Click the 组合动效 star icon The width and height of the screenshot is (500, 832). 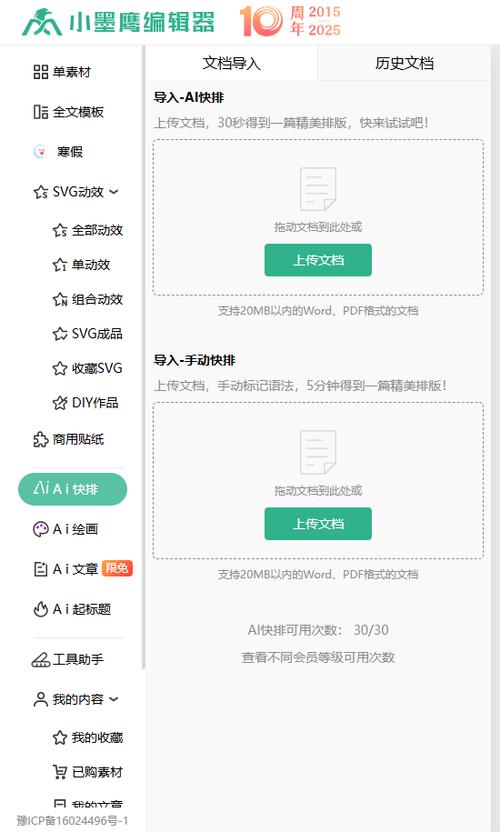click(x=60, y=299)
